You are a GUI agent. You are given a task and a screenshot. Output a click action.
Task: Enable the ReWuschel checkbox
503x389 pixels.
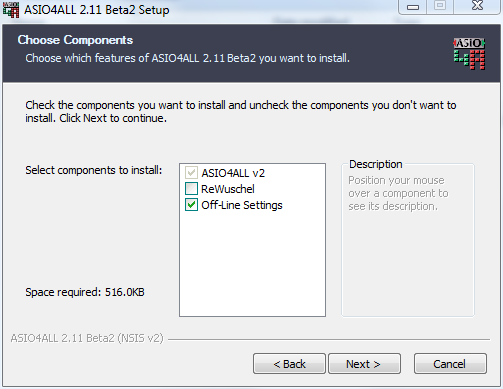click(x=191, y=189)
